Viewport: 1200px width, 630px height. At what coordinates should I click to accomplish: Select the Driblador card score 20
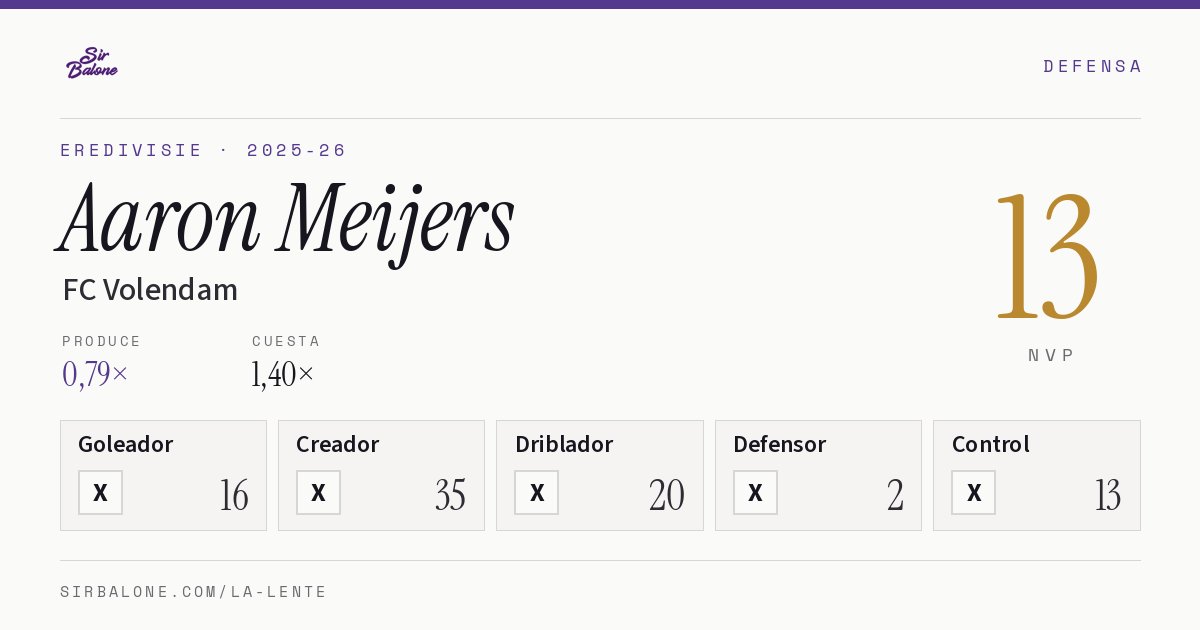[667, 495]
